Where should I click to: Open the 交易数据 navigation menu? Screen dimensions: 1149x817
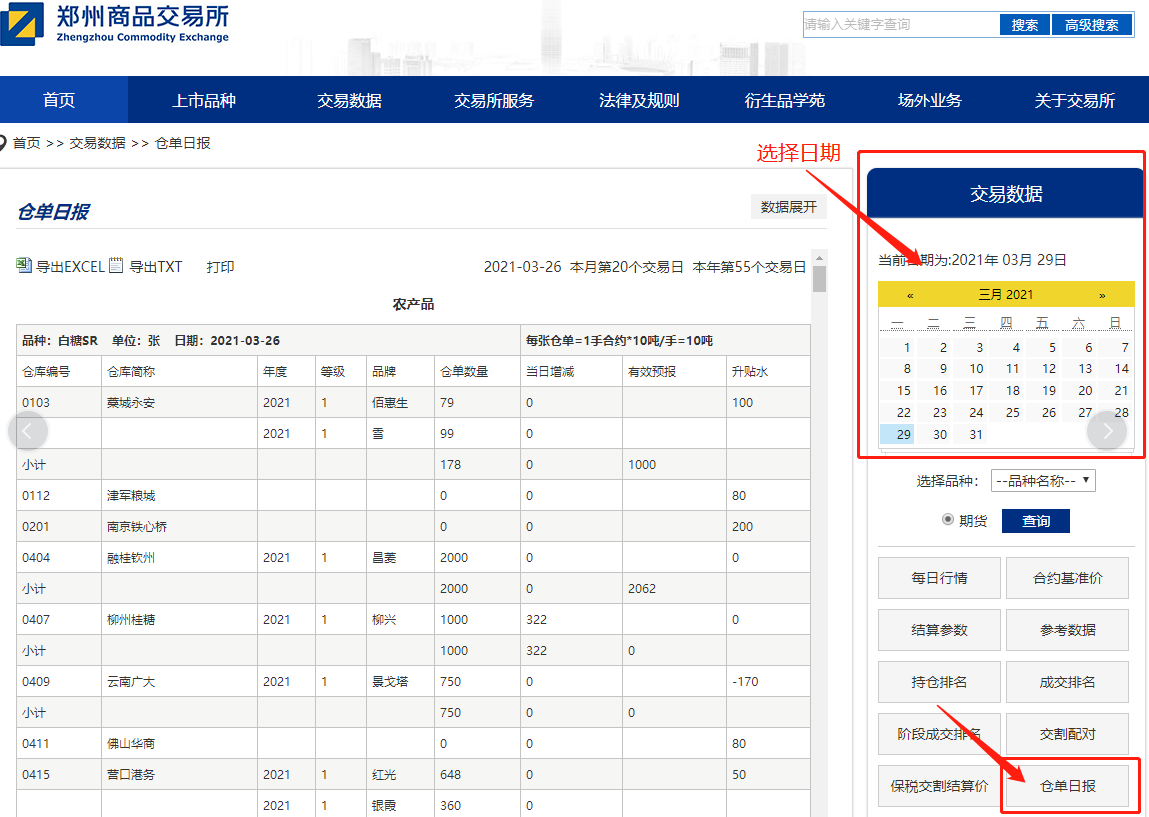[x=349, y=100]
